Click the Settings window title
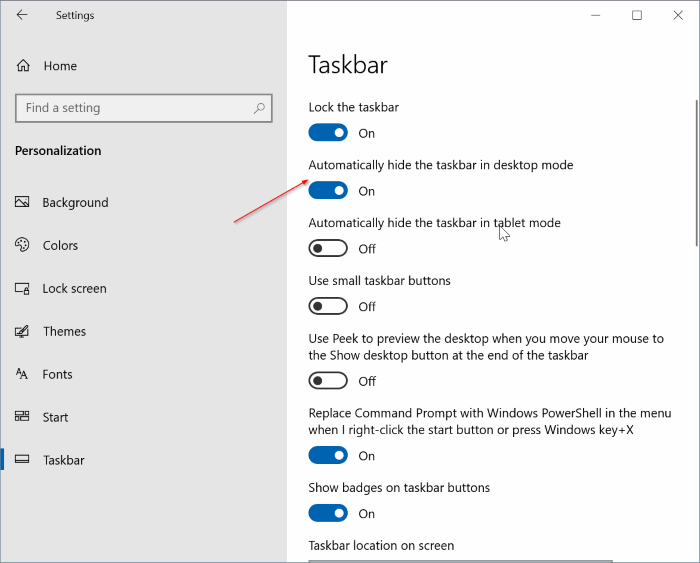Viewport: 700px width, 563px height. pos(75,16)
